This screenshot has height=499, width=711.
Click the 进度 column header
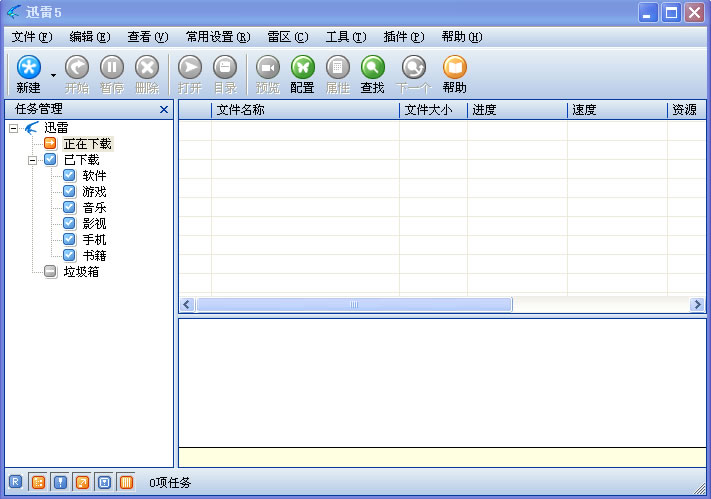click(x=517, y=110)
